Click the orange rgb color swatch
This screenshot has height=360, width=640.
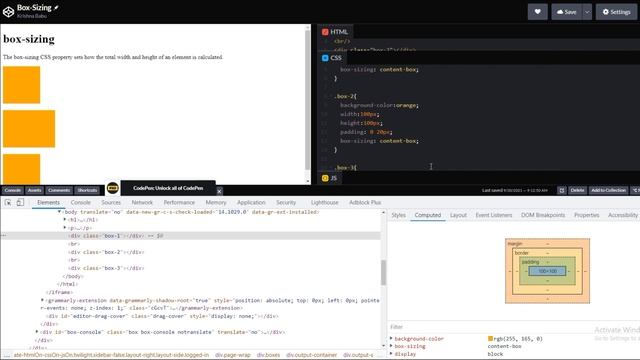click(490, 339)
